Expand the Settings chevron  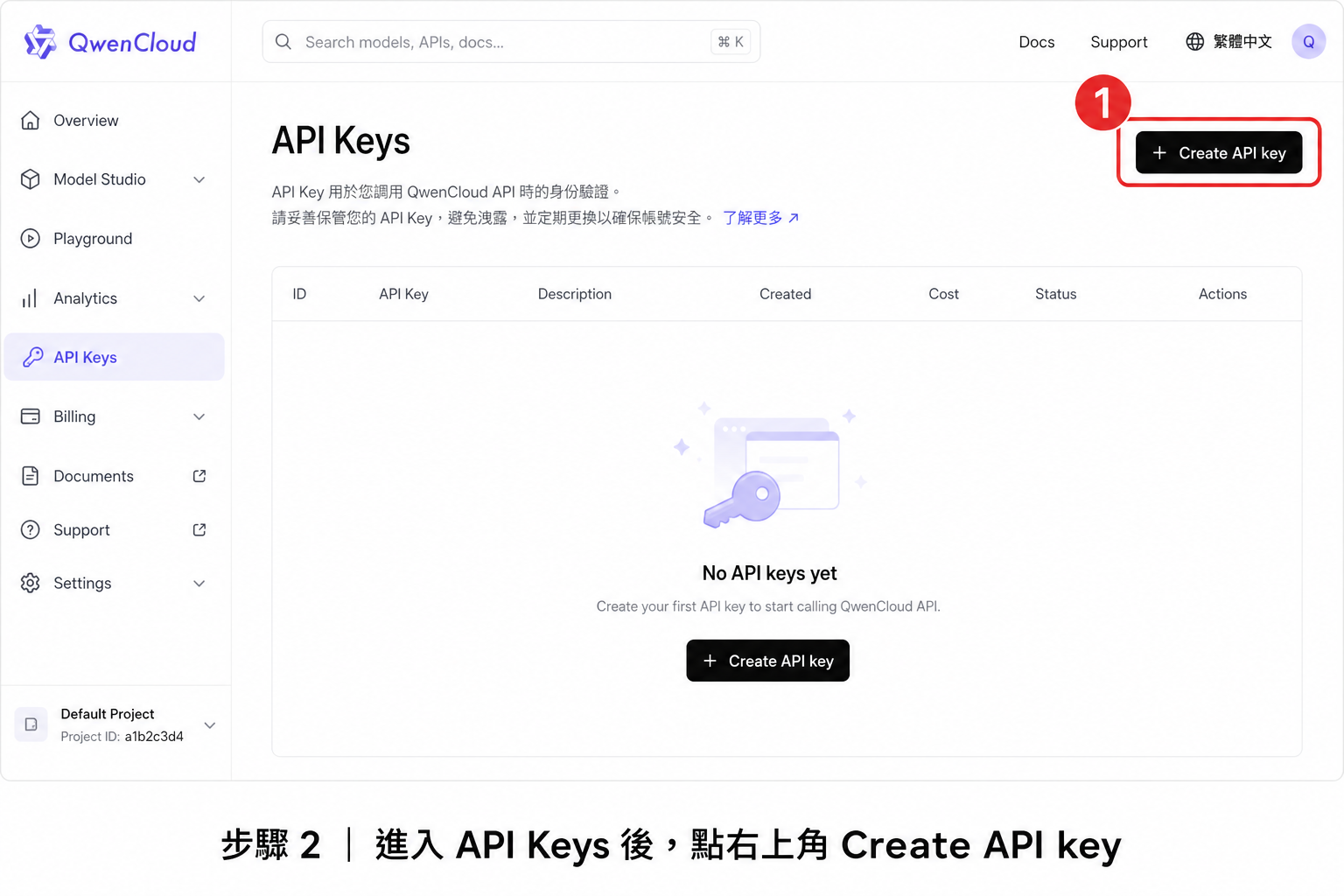(x=199, y=584)
